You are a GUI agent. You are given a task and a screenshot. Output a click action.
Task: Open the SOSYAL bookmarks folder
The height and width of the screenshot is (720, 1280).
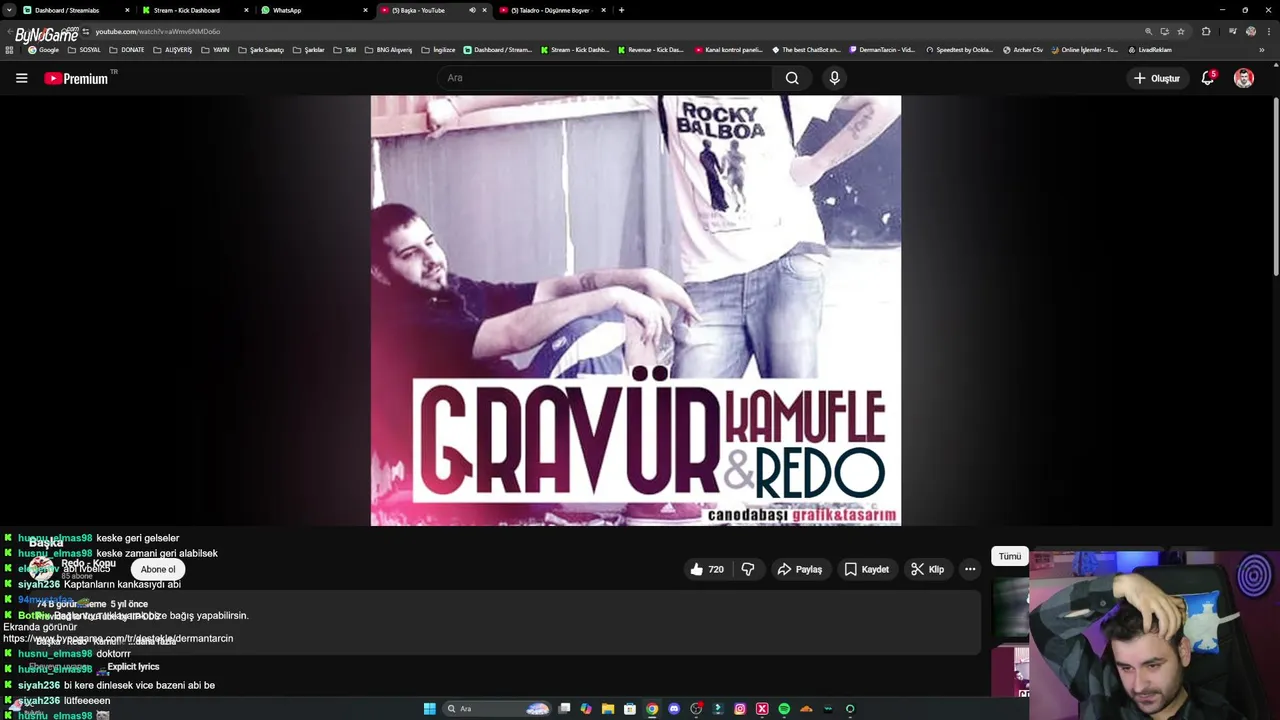pos(84,50)
